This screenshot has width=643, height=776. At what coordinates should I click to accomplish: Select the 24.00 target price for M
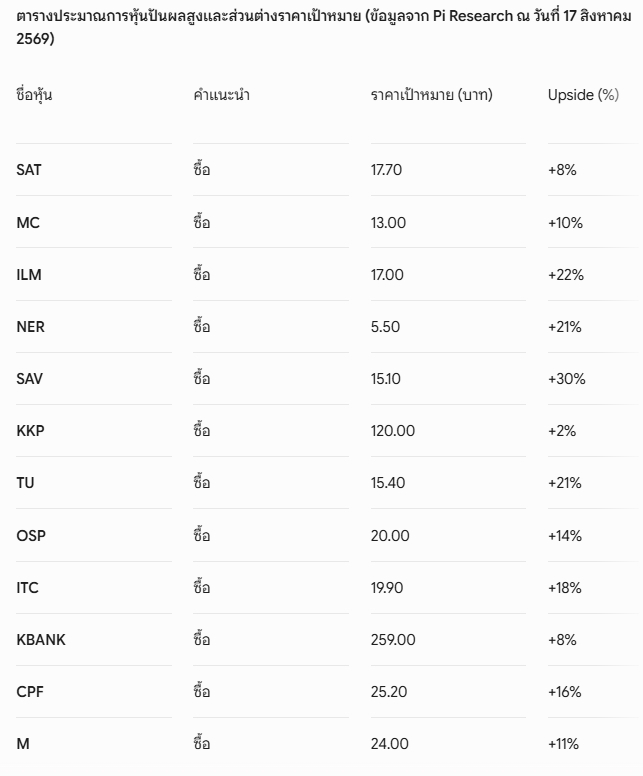coord(390,743)
